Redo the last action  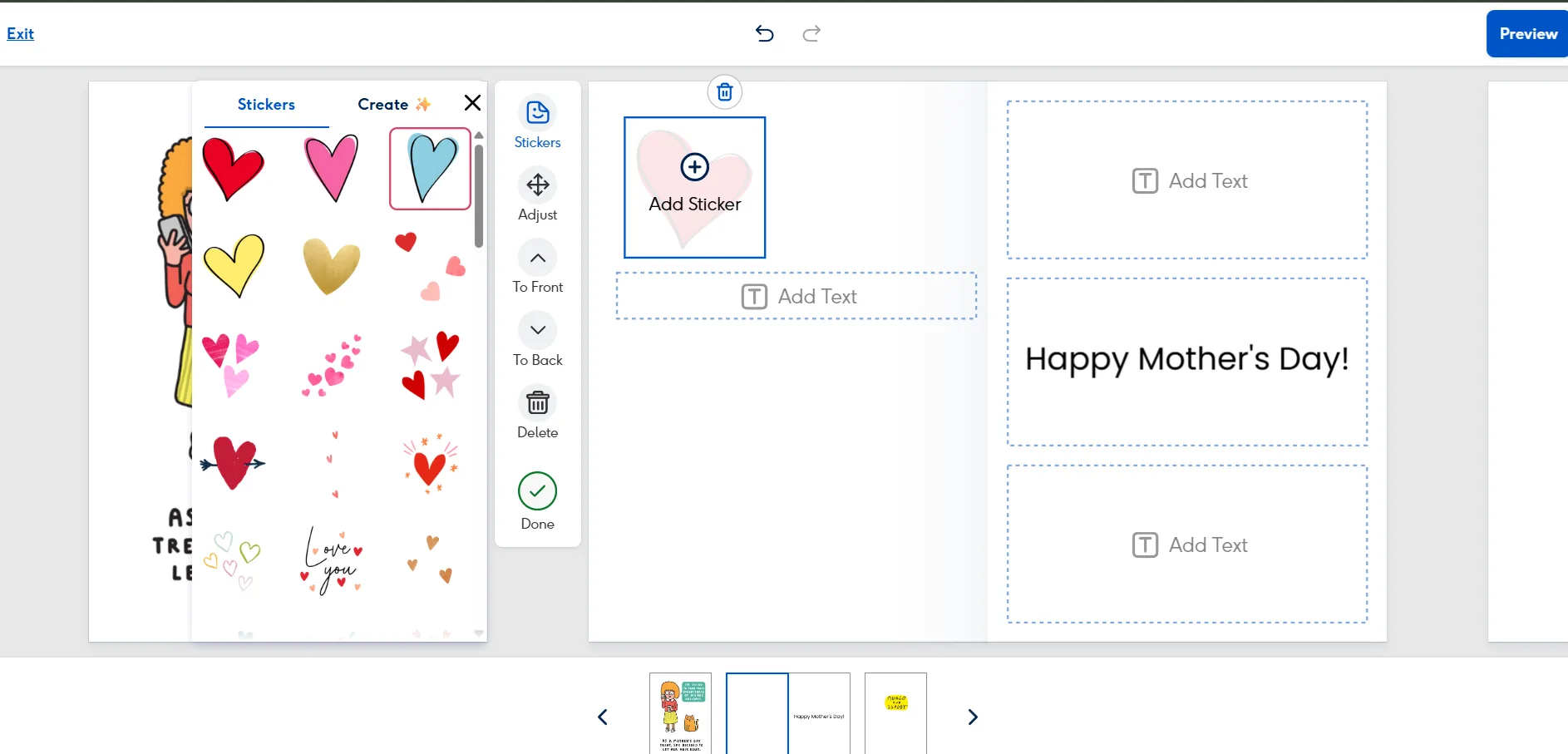click(x=811, y=33)
